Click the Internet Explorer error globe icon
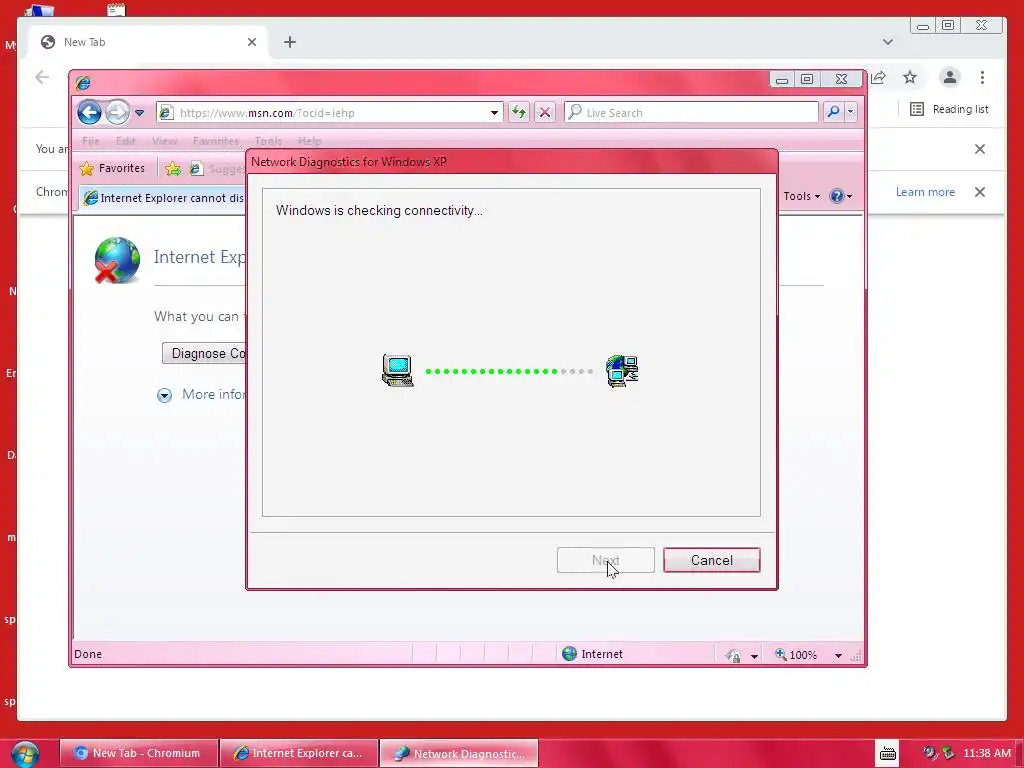 117,260
